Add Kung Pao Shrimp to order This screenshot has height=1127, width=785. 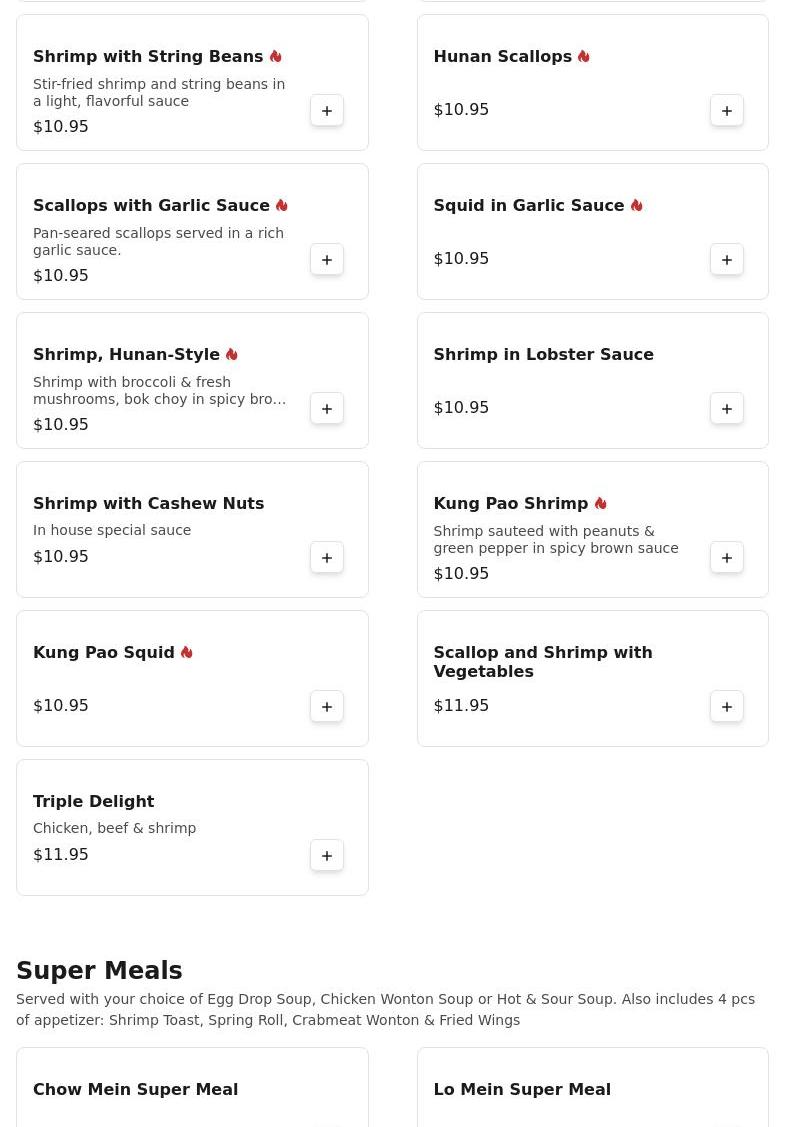click(727, 558)
